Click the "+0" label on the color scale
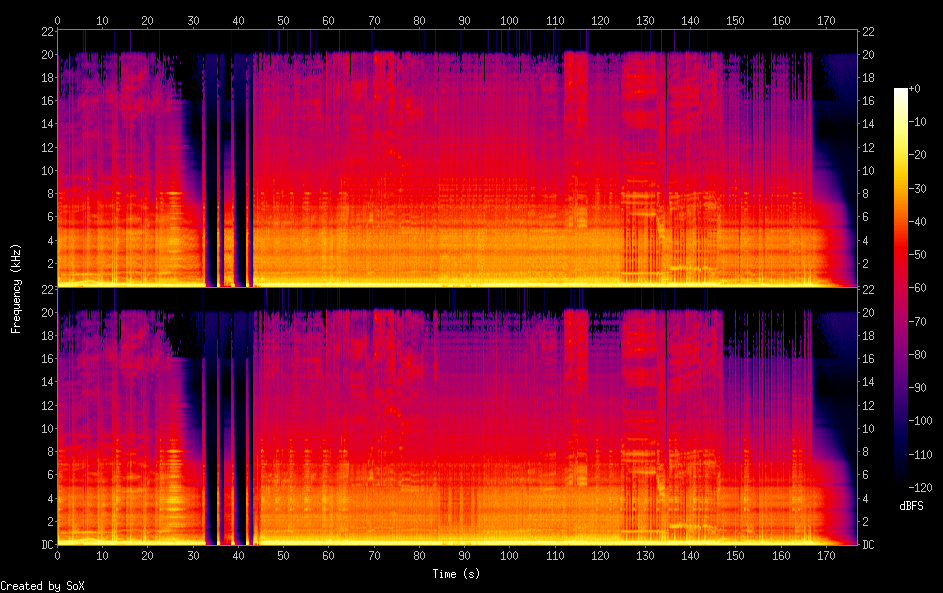The height and width of the screenshot is (593, 943). pos(914,88)
